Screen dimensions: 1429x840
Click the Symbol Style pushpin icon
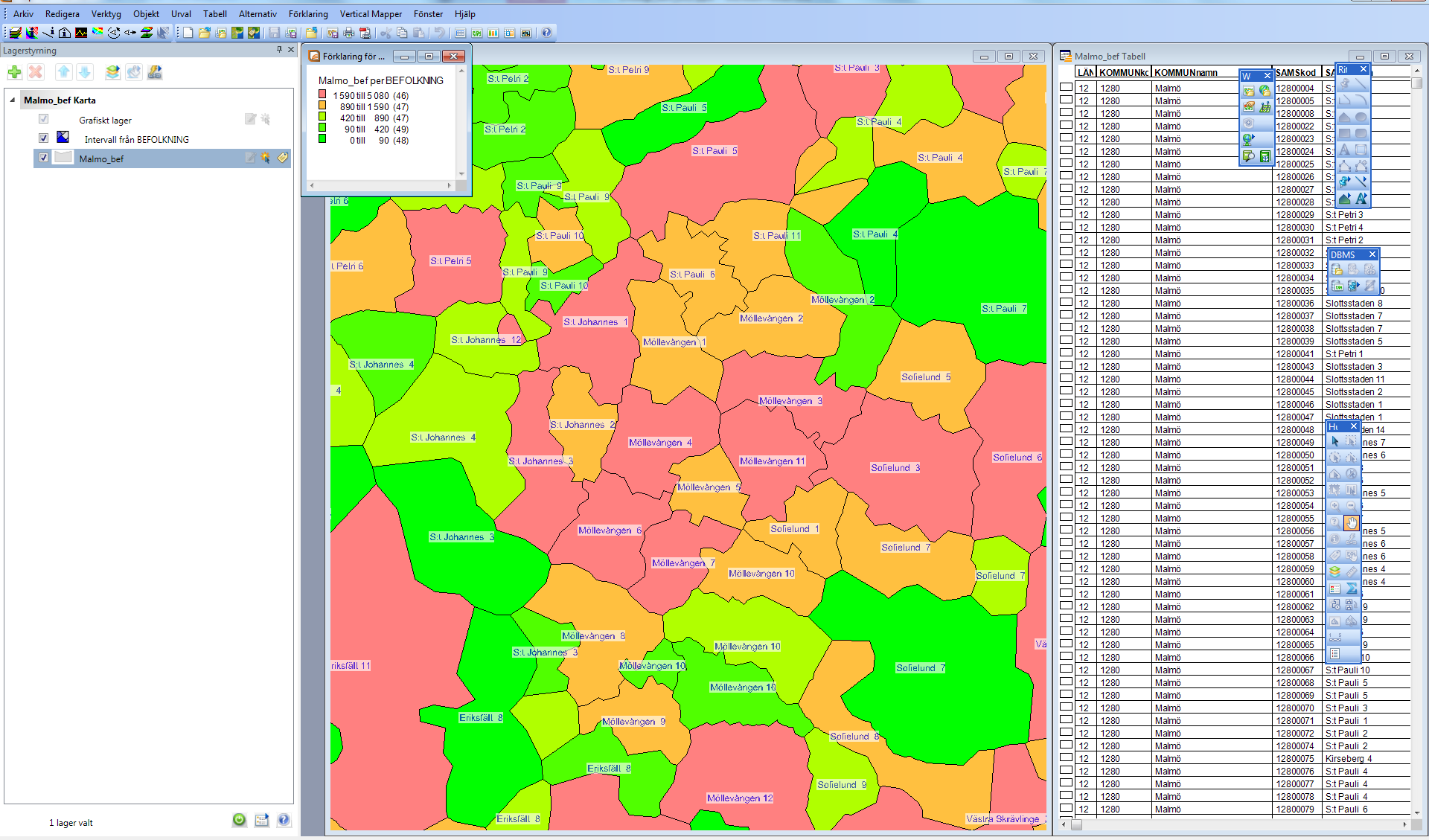[x=1345, y=182]
